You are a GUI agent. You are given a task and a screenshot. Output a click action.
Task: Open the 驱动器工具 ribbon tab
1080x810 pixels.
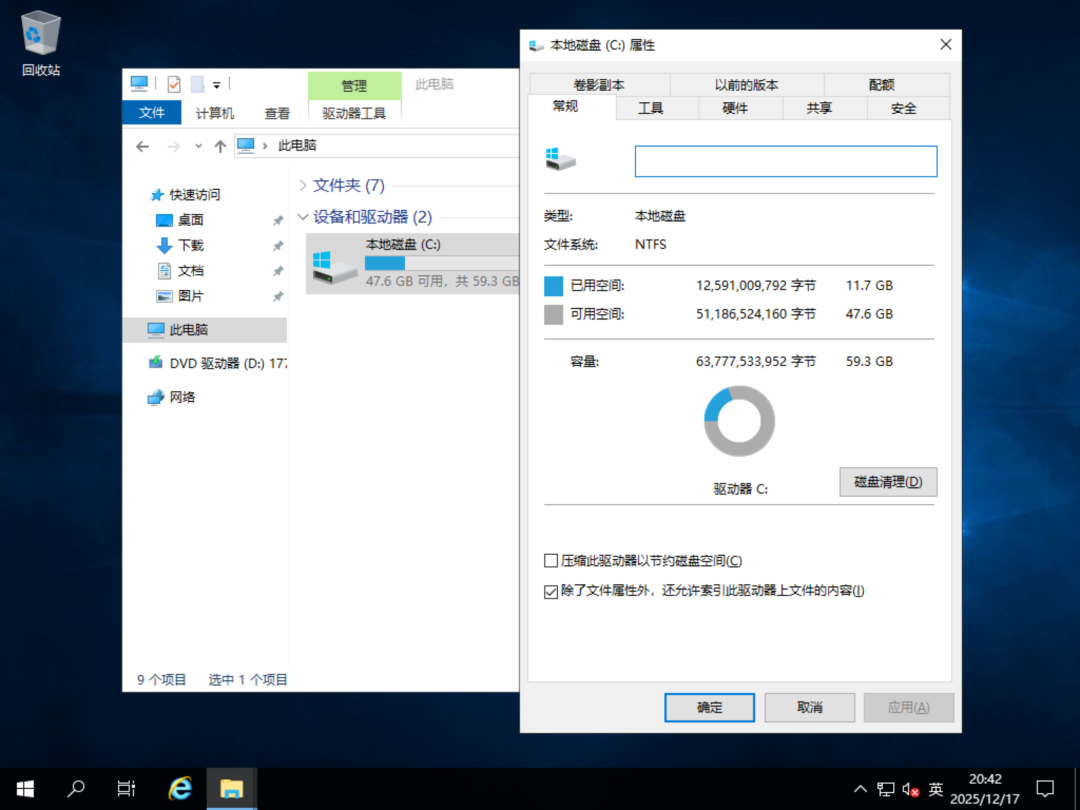tap(355, 113)
